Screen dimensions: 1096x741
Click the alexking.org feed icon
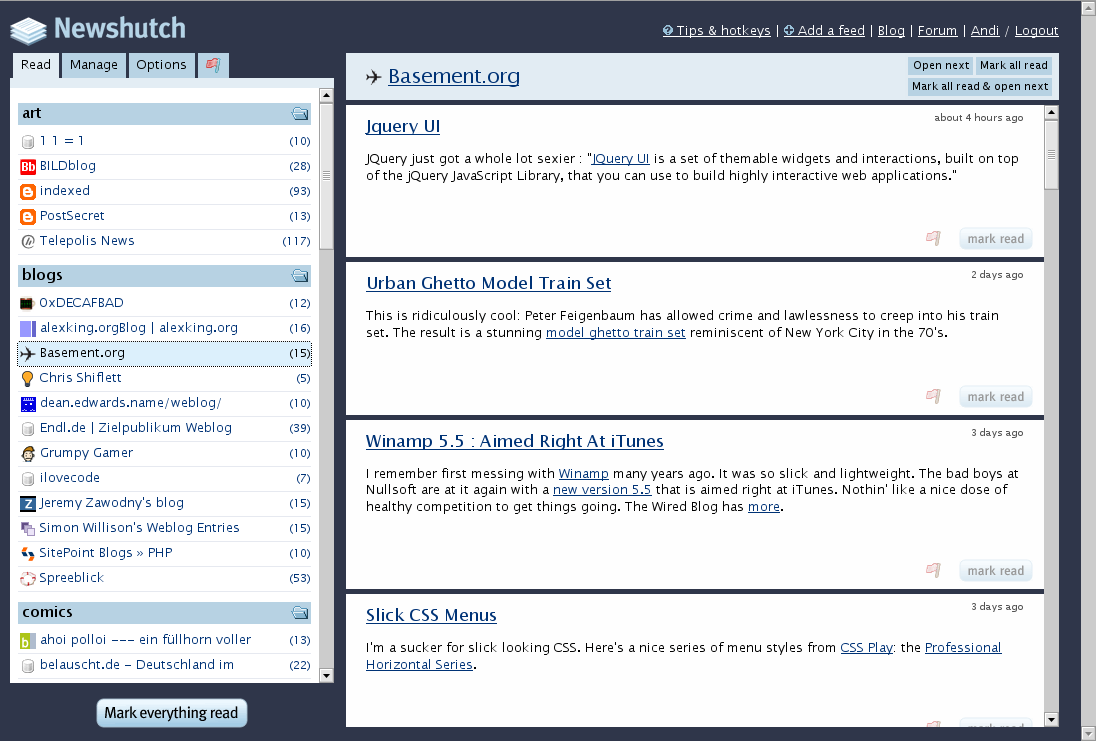click(28, 329)
